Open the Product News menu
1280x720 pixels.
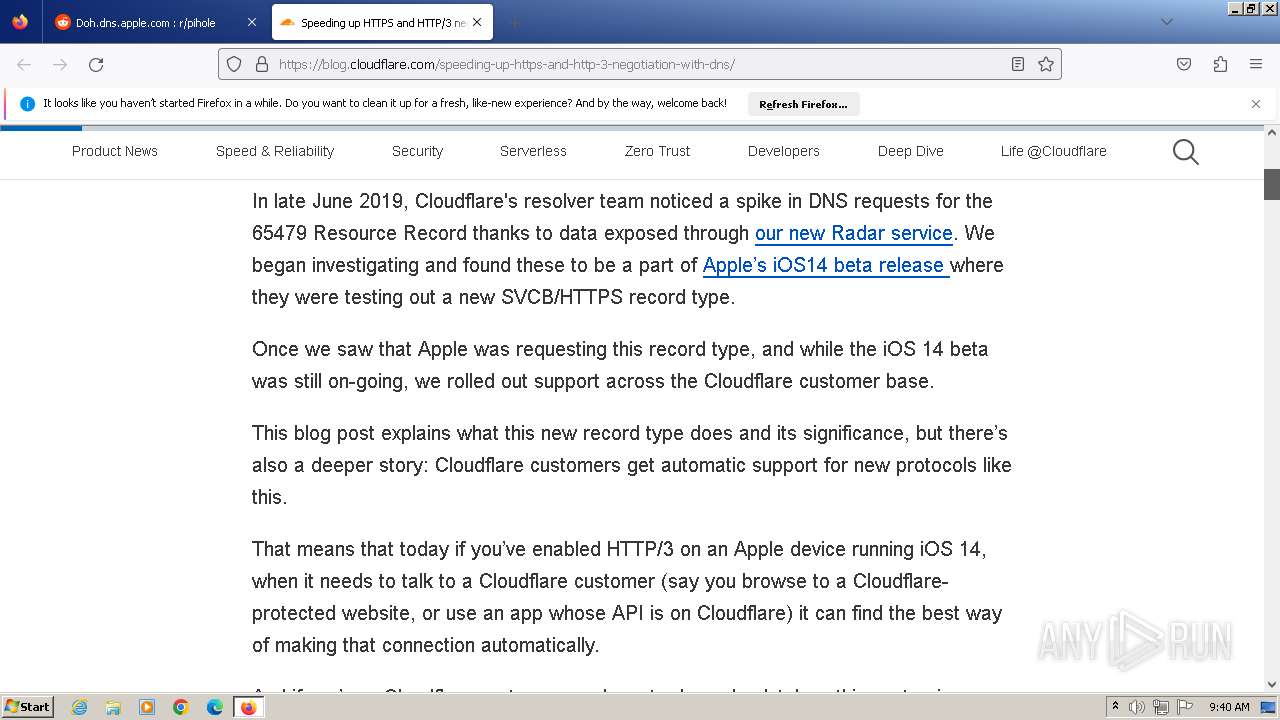[115, 151]
